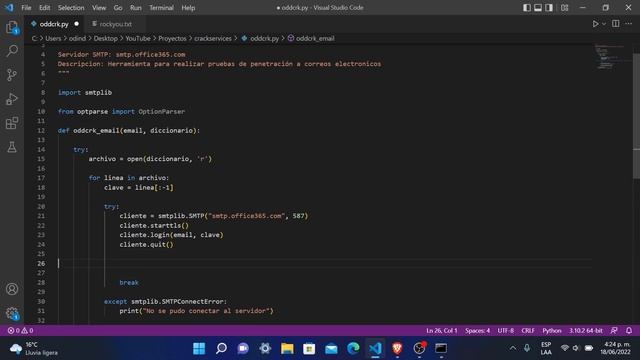This screenshot has height=360, width=640.
Task: Open clock showing 18/06/2022
Action: click(x=615, y=348)
